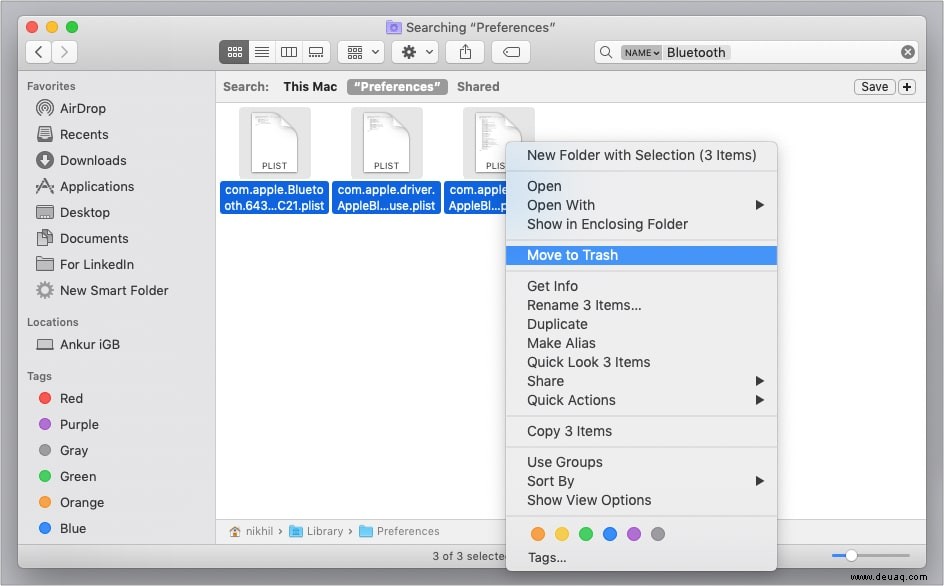Viewport: 944px width, 586px height.
Task: Choose Show View Options
Action: 641,500
